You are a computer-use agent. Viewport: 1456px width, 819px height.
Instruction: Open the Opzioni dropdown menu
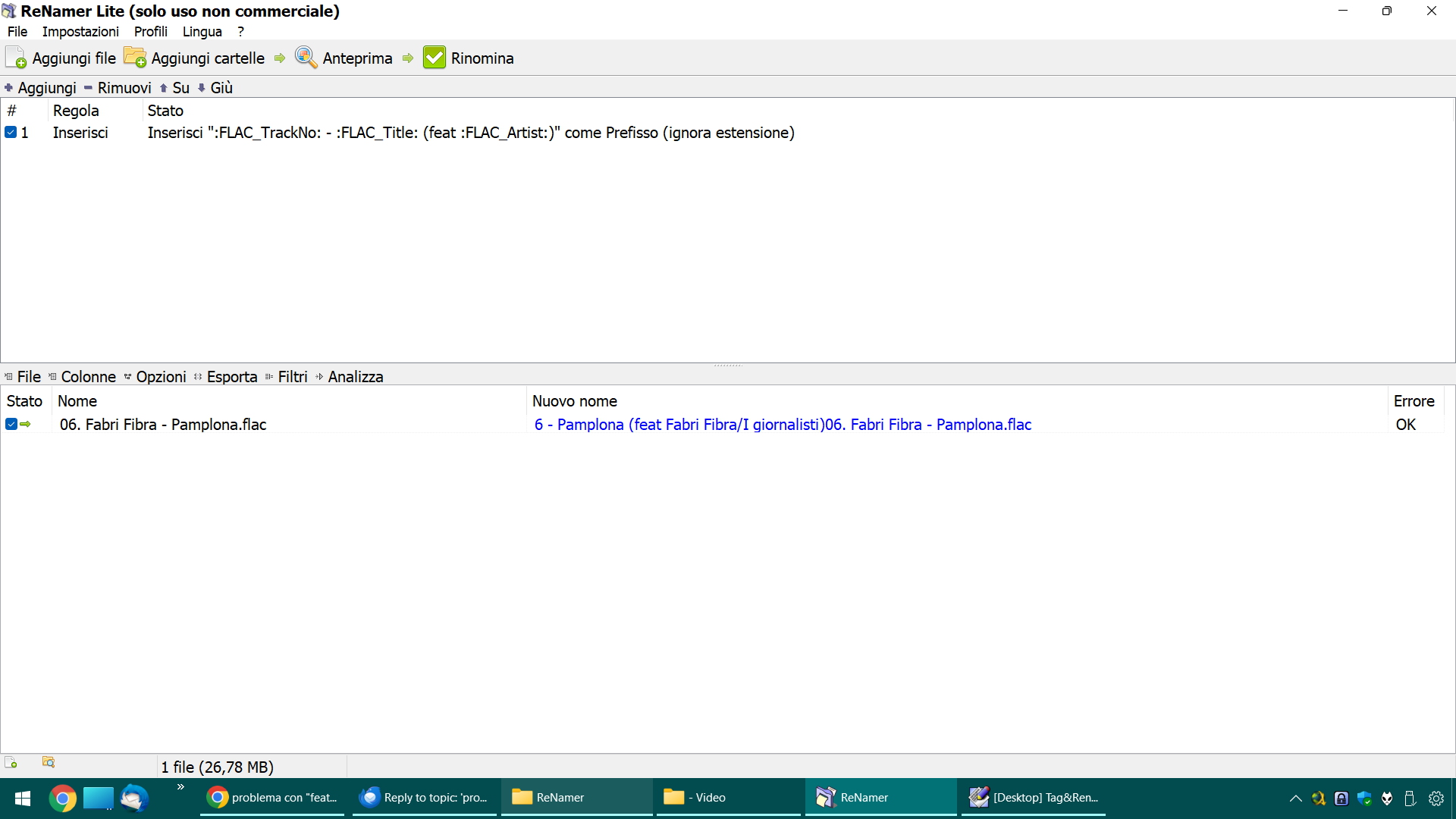160,377
